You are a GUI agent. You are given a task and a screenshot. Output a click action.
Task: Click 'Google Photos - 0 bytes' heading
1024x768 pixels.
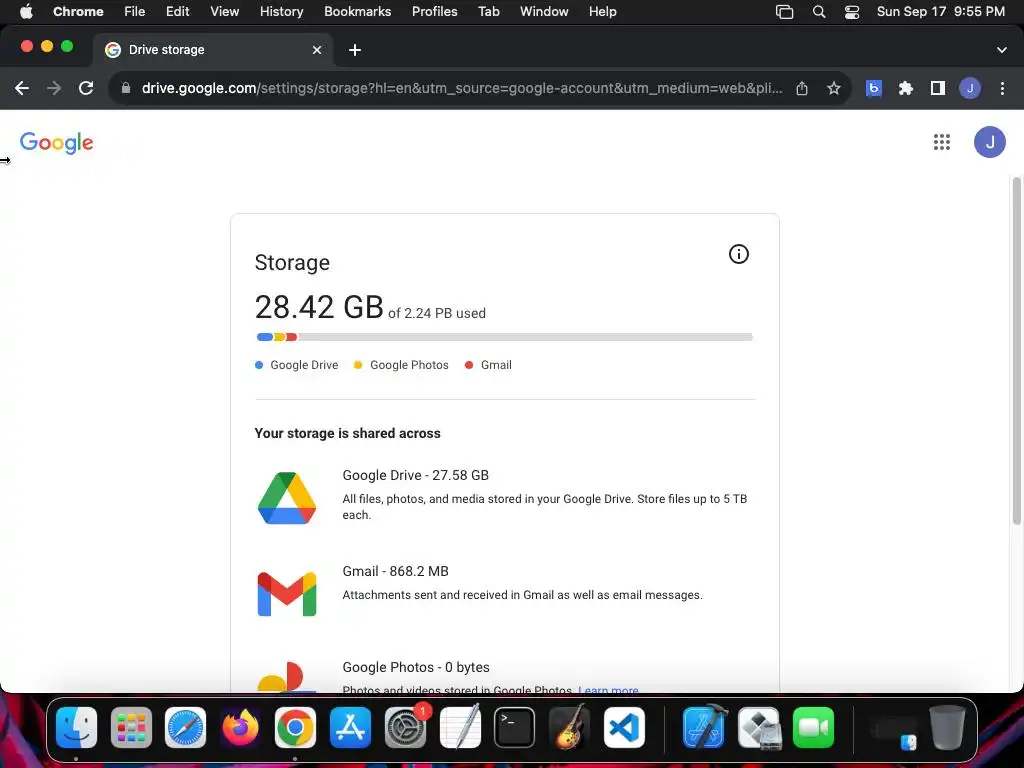click(415, 667)
